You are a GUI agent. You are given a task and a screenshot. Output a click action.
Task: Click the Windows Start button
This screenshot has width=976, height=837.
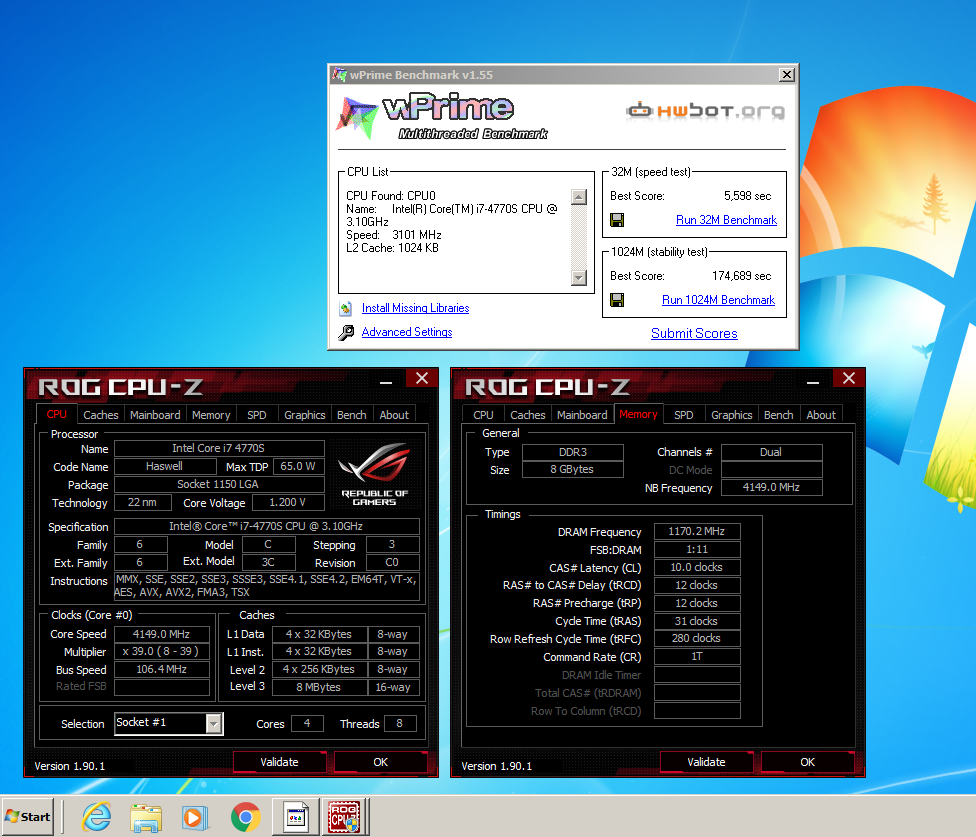28,816
